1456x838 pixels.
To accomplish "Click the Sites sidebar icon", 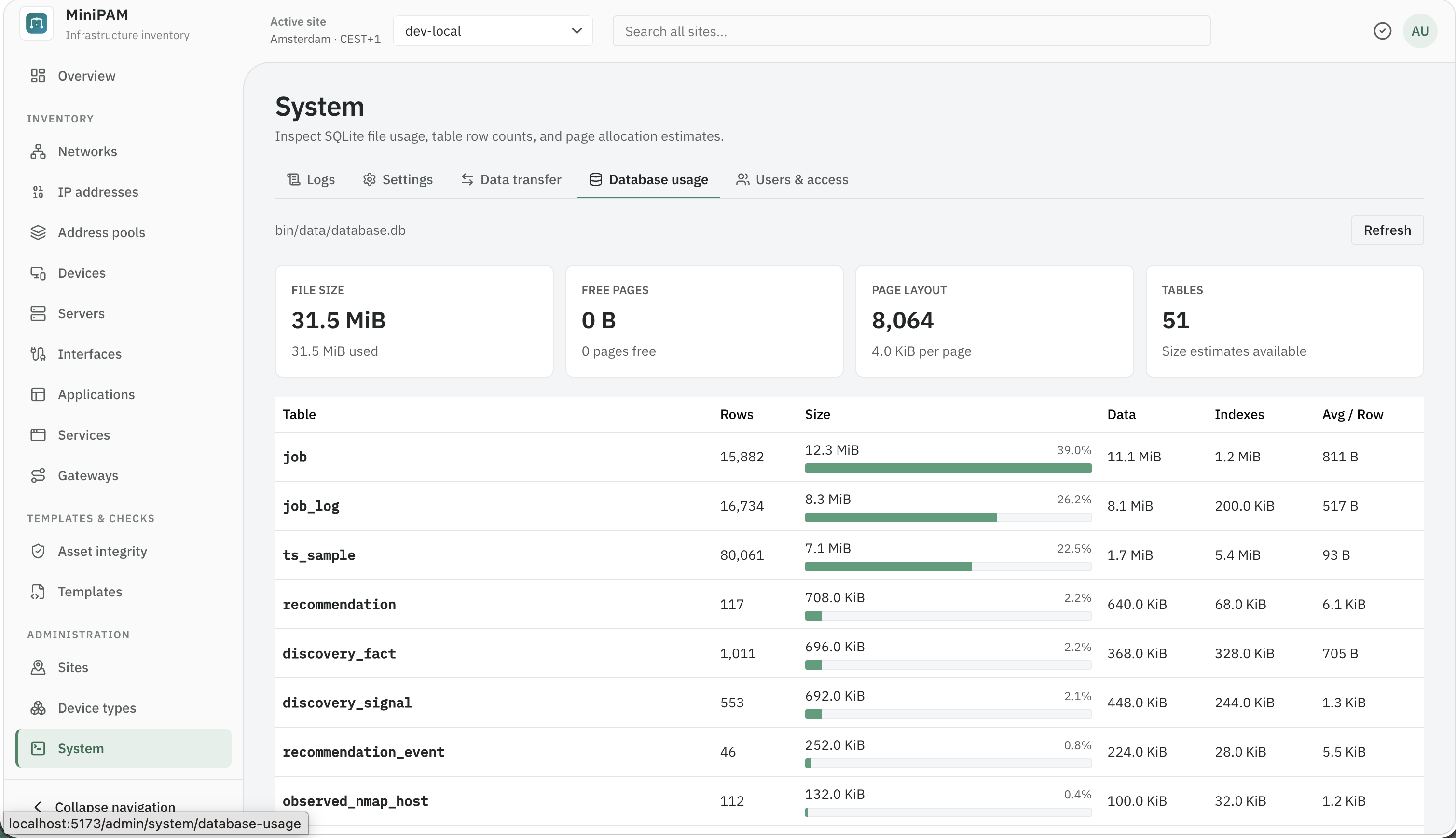I will (x=38, y=668).
